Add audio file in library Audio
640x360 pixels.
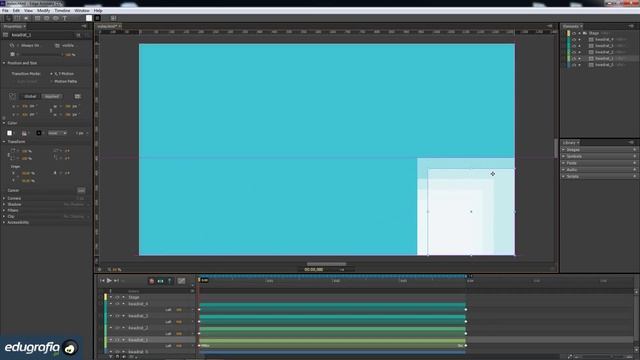point(635,169)
